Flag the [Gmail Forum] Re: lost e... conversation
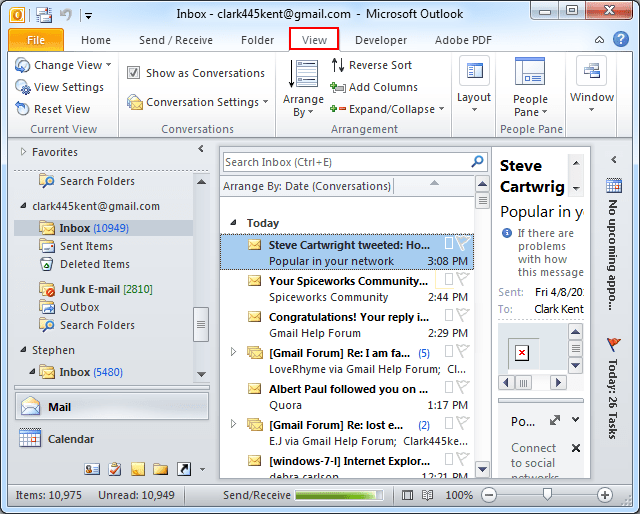The width and height of the screenshot is (640, 514). [463, 423]
